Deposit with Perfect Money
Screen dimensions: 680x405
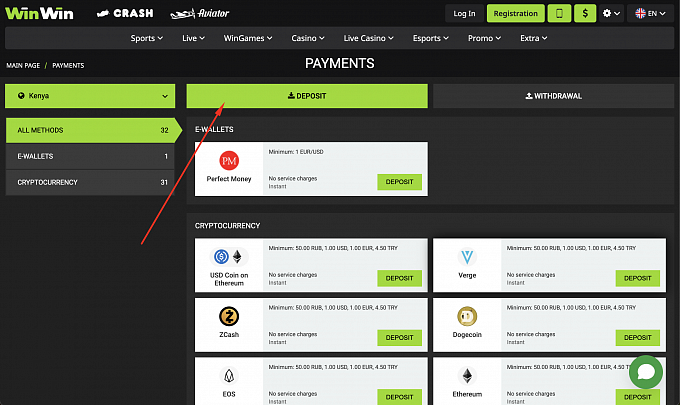[x=399, y=182]
